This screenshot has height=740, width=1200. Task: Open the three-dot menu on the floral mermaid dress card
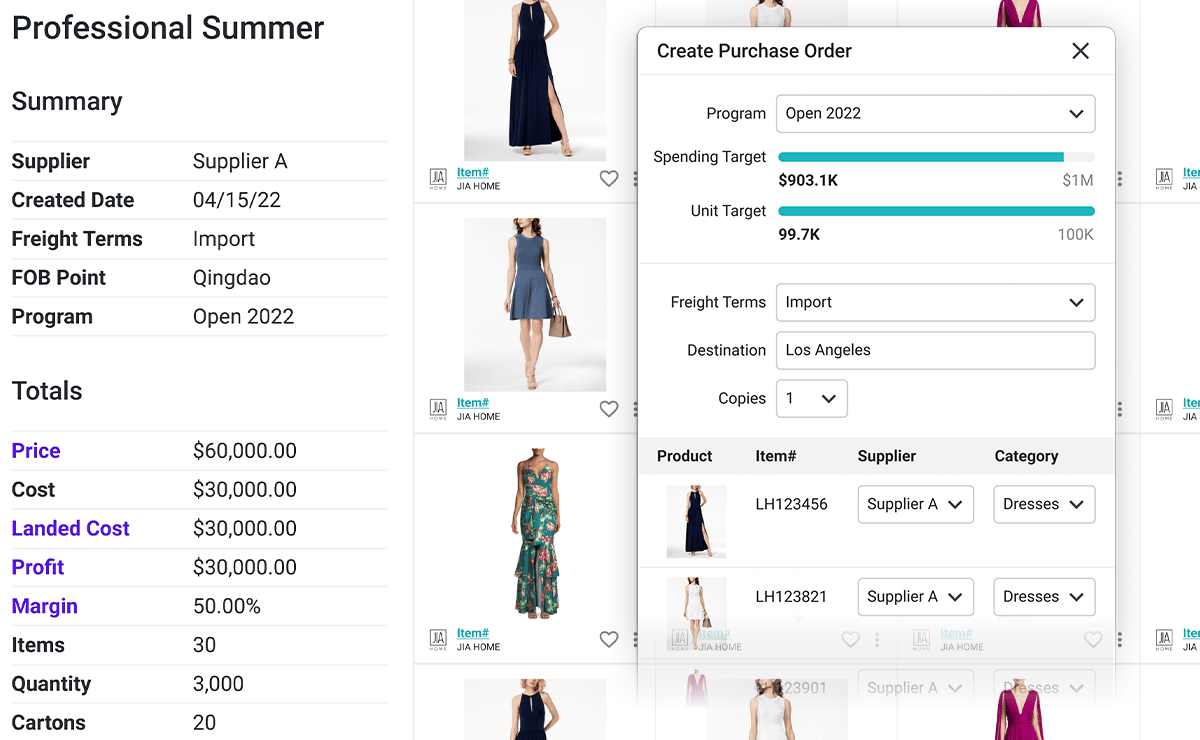(x=637, y=639)
